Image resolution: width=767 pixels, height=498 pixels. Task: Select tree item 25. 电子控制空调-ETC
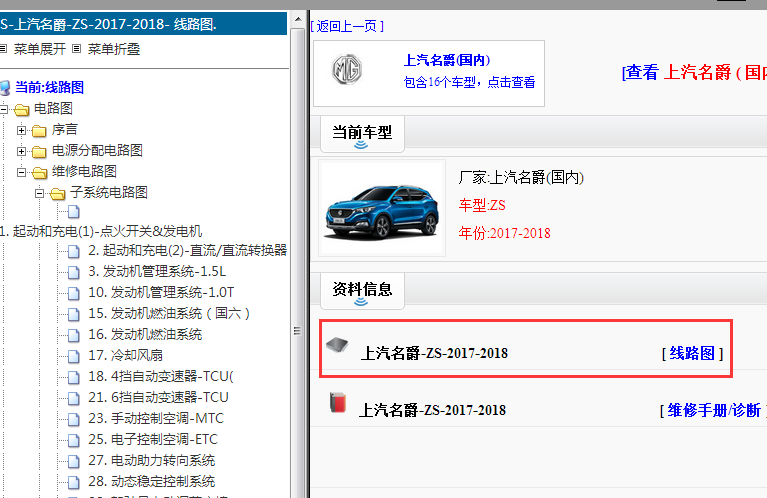point(153,440)
